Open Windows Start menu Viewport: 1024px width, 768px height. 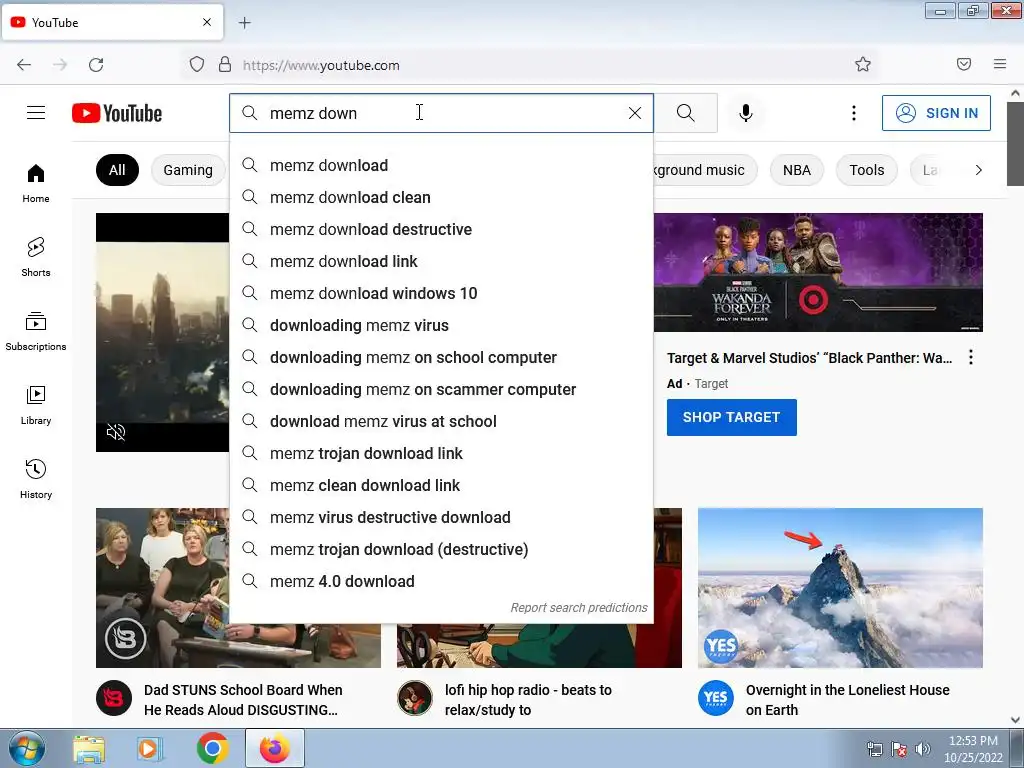(x=26, y=748)
